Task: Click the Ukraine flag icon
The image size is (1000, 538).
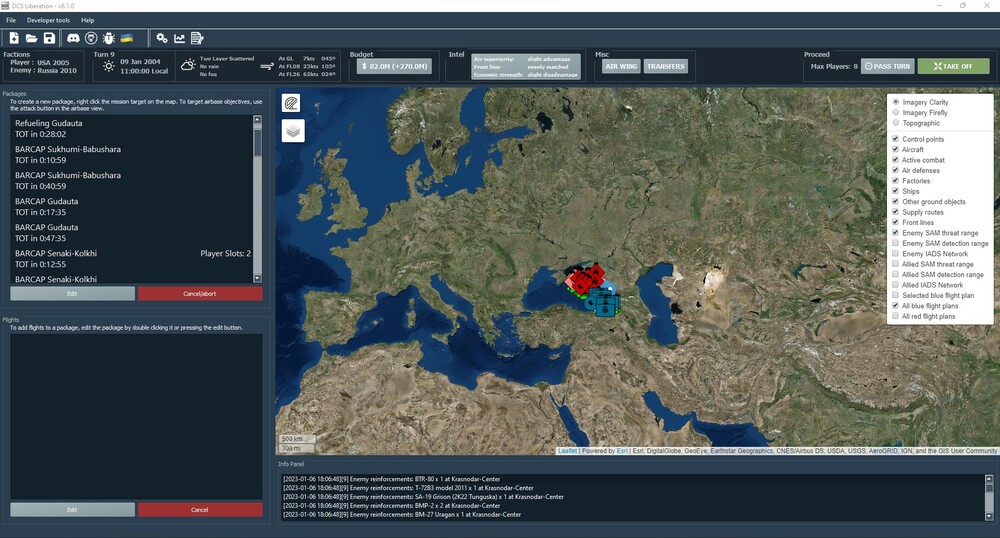Action: click(127, 38)
